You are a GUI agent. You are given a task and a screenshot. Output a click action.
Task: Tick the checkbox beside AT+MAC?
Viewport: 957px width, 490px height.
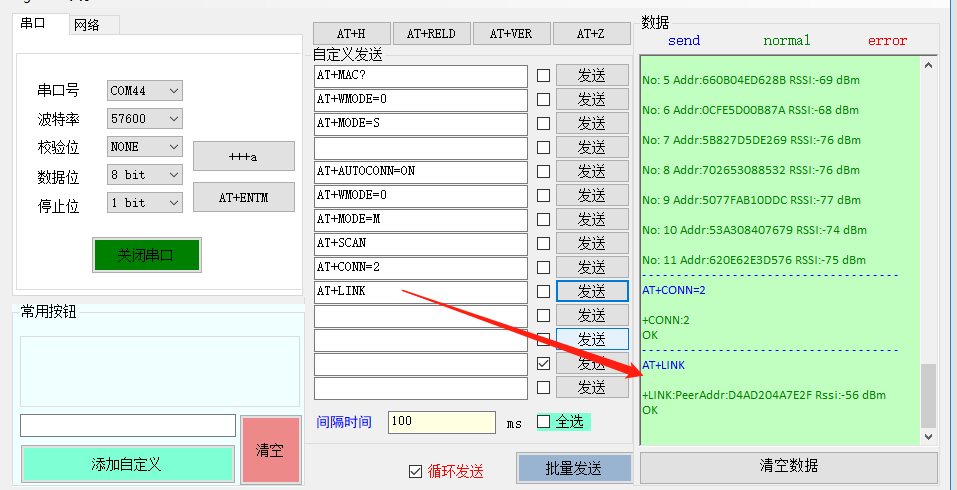[543, 76]
